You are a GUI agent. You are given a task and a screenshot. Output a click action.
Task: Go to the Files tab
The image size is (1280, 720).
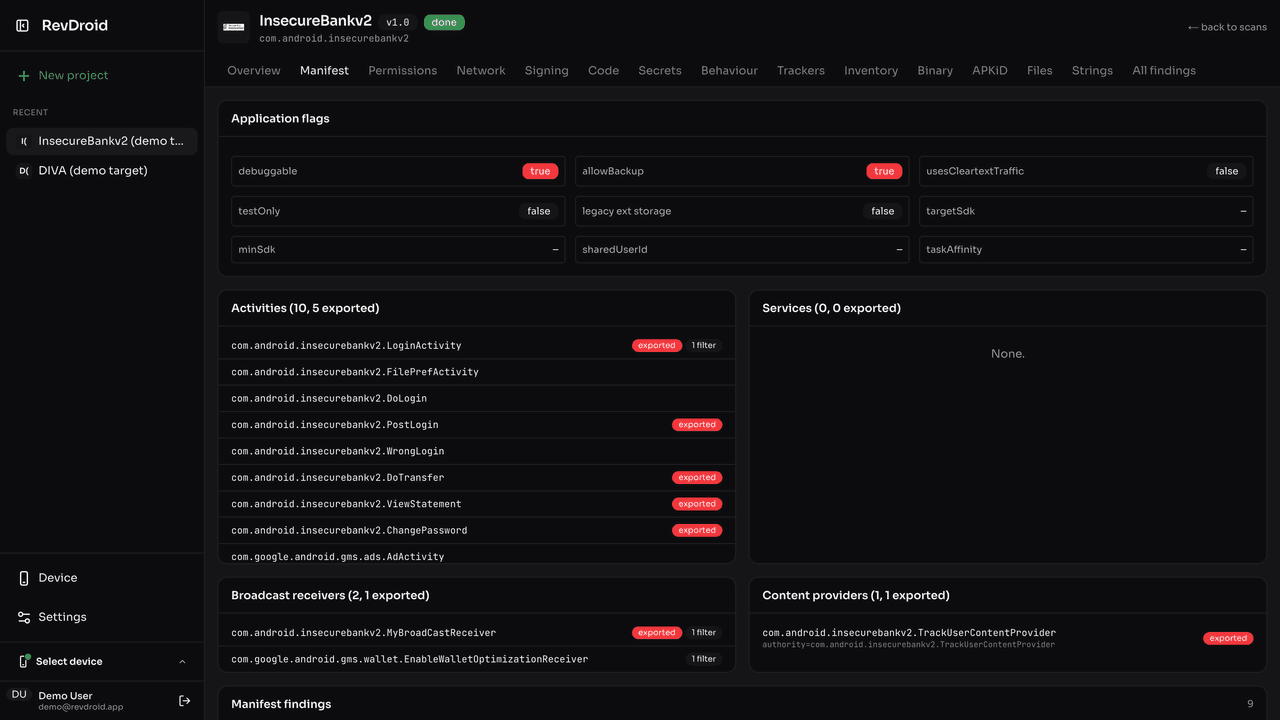[1040, 71]
